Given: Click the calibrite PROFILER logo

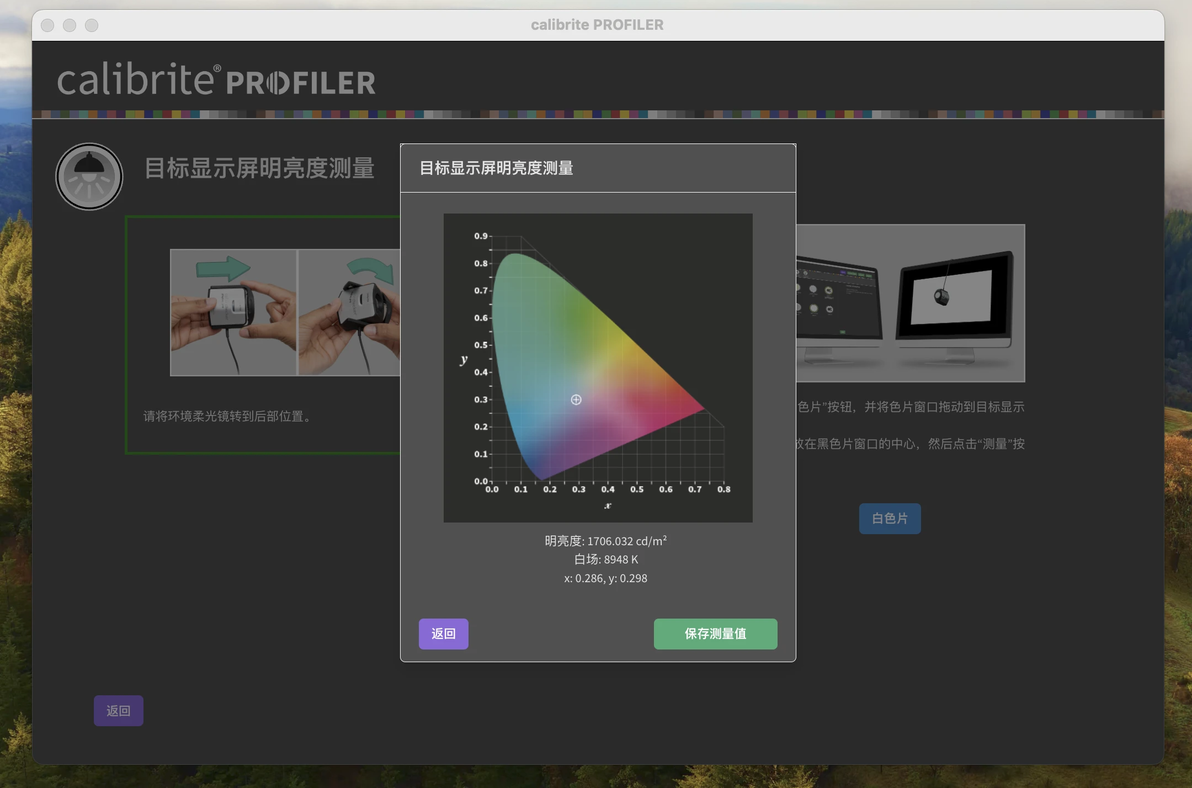Looking at the screenshot, I should click(x=216, y=80).
